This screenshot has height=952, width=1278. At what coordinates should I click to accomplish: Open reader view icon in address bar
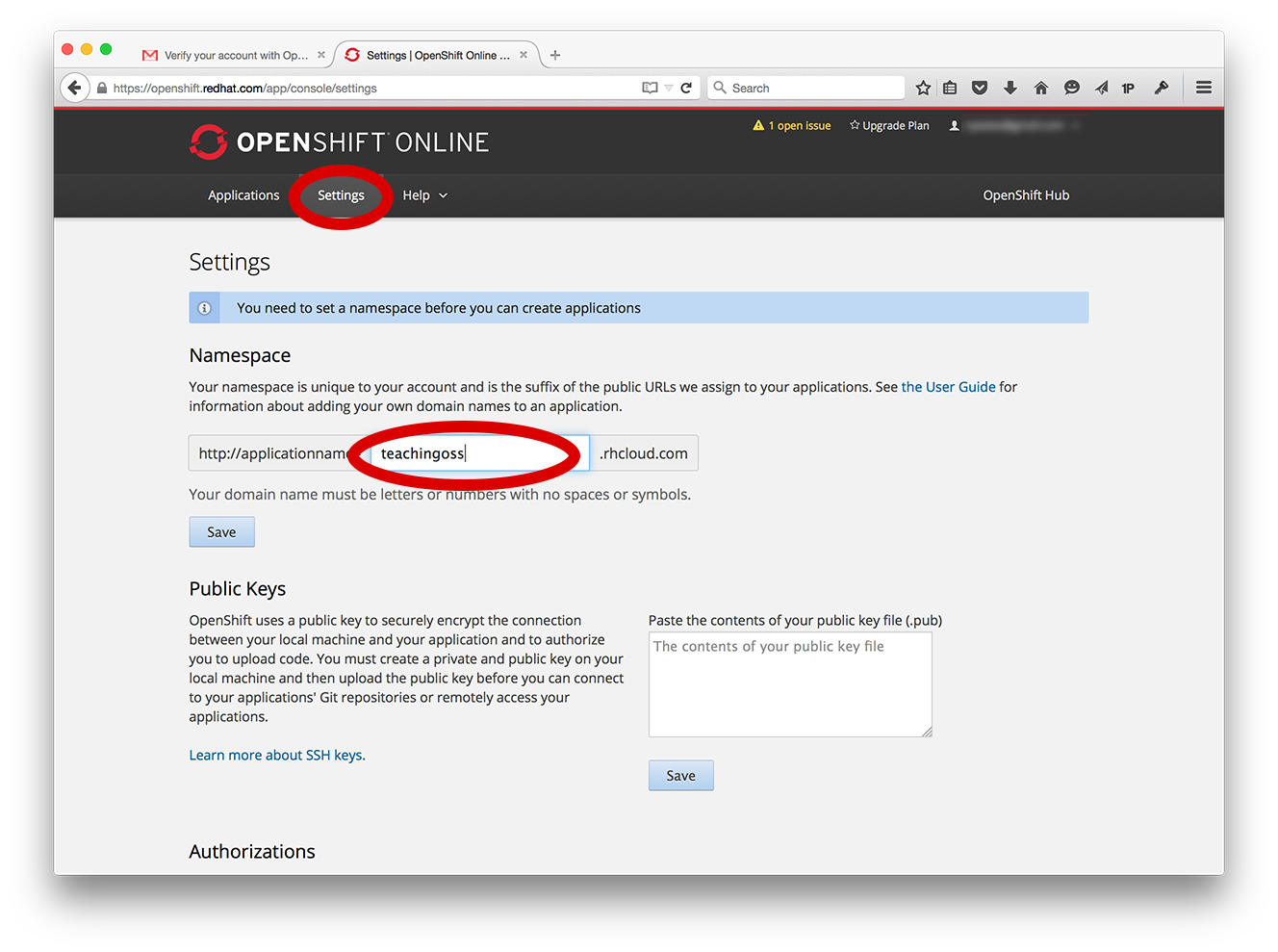pos(650,88)
